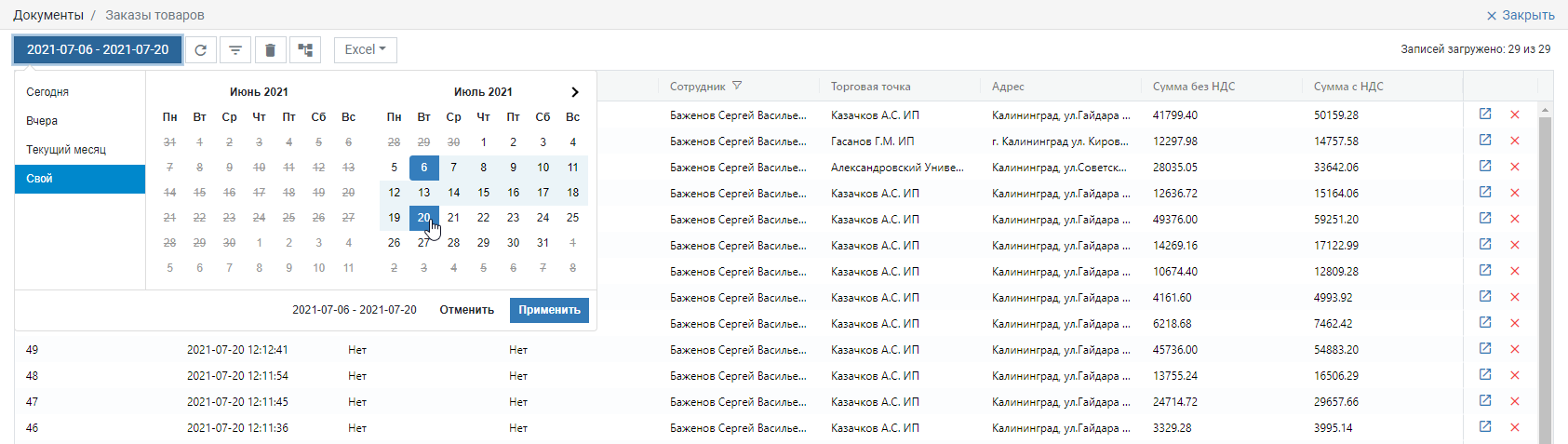Click the Документы breadcrumb link
1568x444 pixels.
click(48, 15)
